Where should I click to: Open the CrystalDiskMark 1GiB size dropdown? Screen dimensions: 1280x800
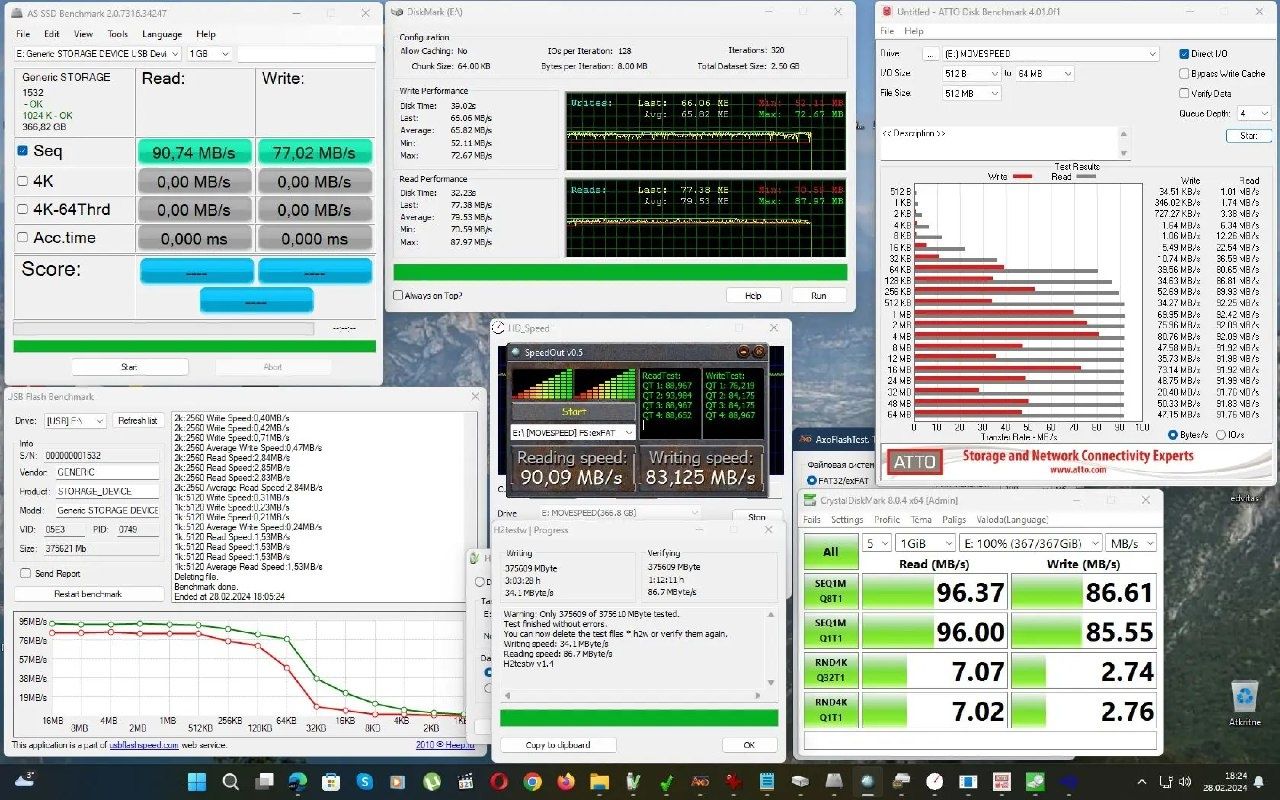(x=924, y=543)
